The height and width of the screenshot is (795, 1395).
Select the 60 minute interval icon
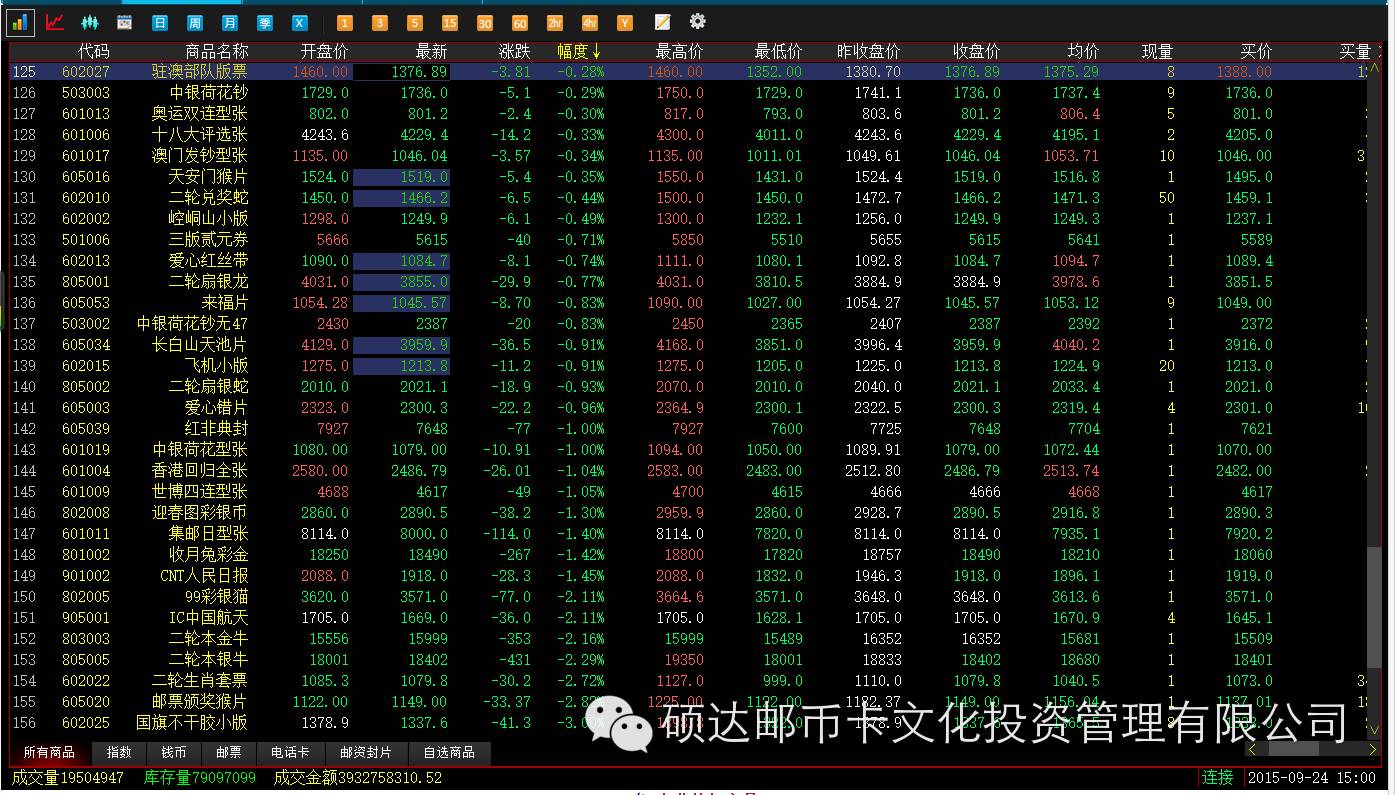coord(520,22)
